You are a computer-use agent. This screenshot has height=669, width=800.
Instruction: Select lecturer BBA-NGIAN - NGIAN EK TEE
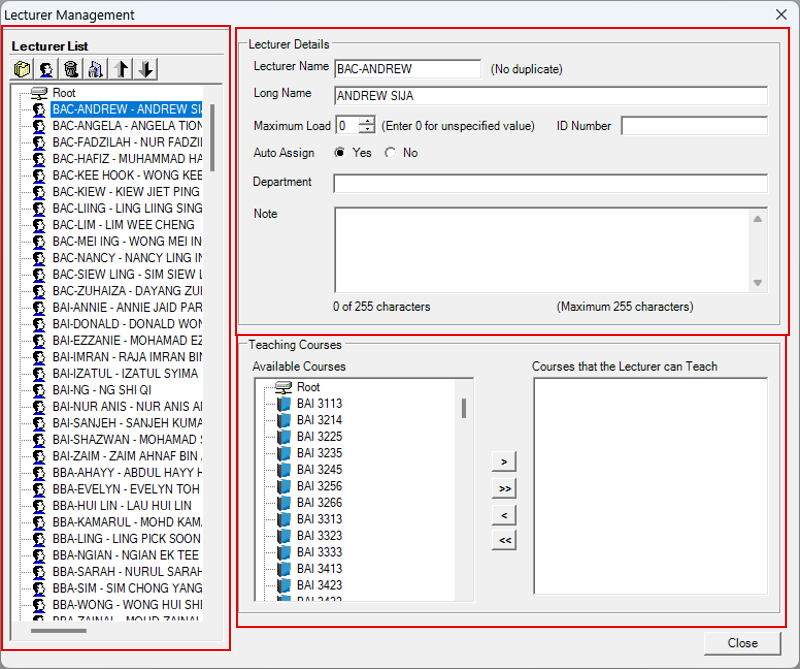point(126,555)
